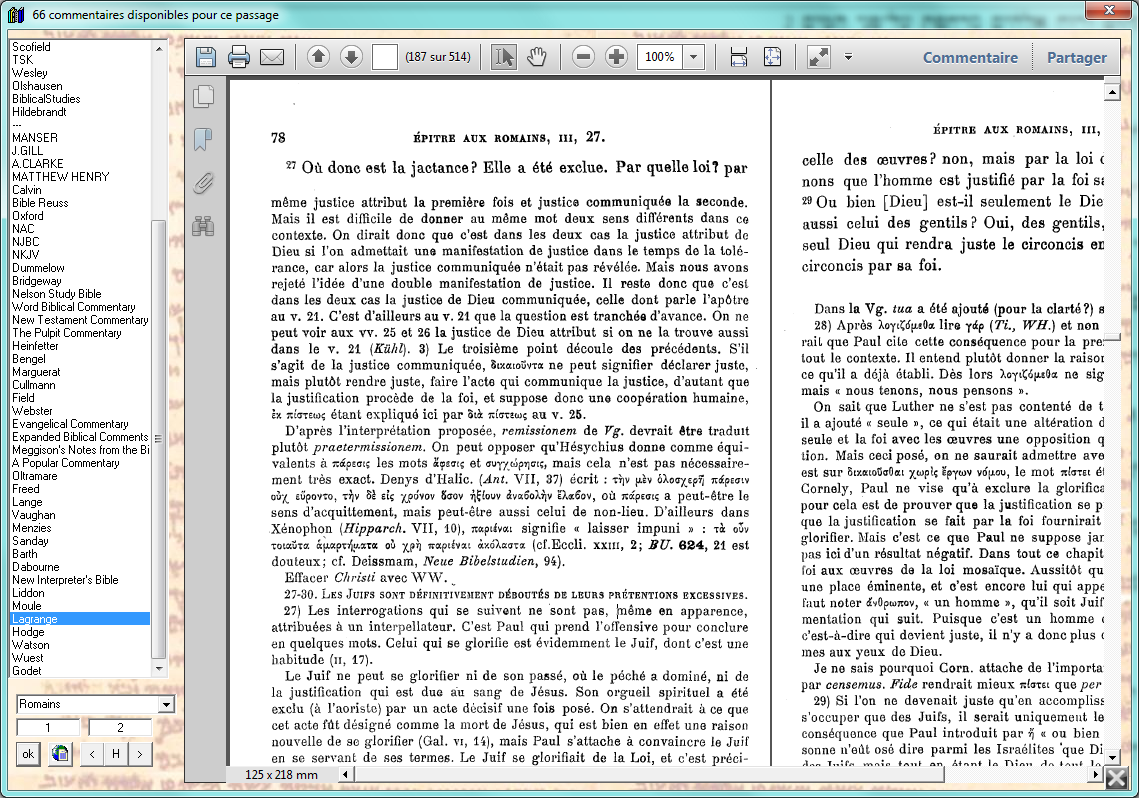Open the Commentaire pane

tap(970, 57)
